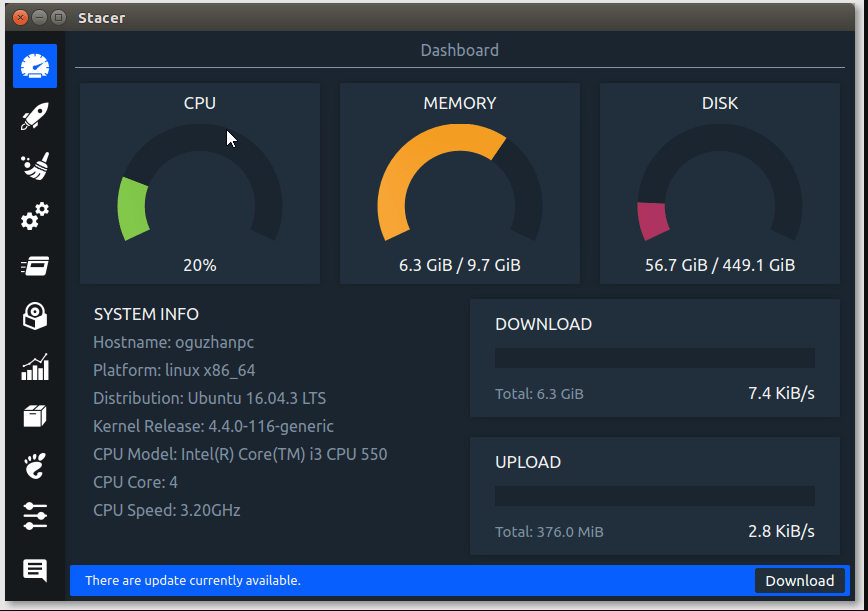Click Total: 376.0 MiB upload total
Image resolution: width=868 pixels, height=611 pixels.
pyautogui.click(x=549, y=532)
